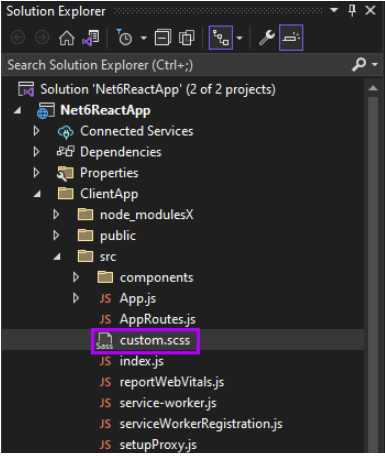The height and width of the screenshot is (456, 385).
Task: Select the public folder
Action: click(x=118, y=236)
